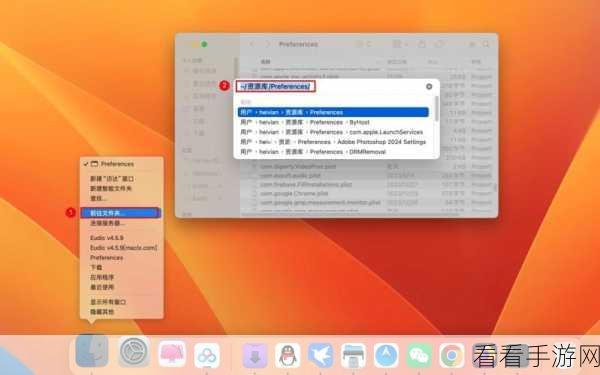Choose 隐藏其他 in Dock menu
This screenshot has width=600, height=375.
tap(102, 312)
